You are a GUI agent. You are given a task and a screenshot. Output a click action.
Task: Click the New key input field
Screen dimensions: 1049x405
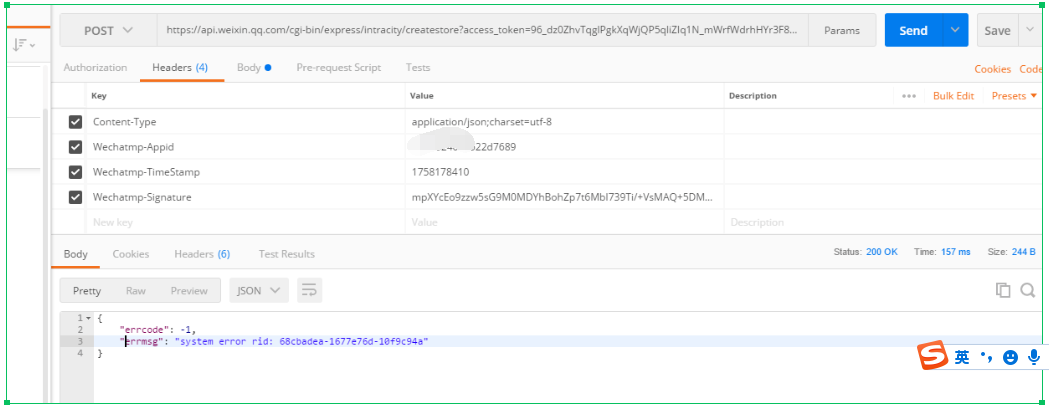pyautogui.click(x=246, y=222)
